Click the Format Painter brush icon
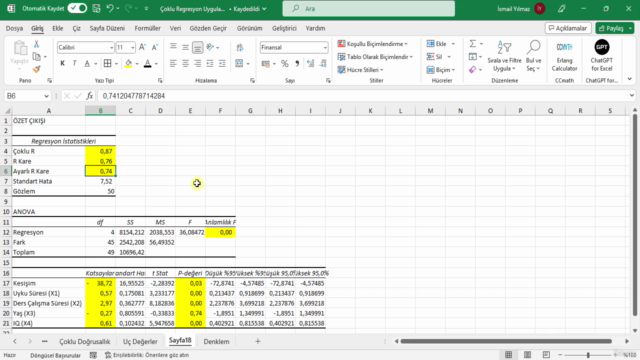Image resolution: width=640 pixels, height=360 pixels. click(x=36, y=69)
